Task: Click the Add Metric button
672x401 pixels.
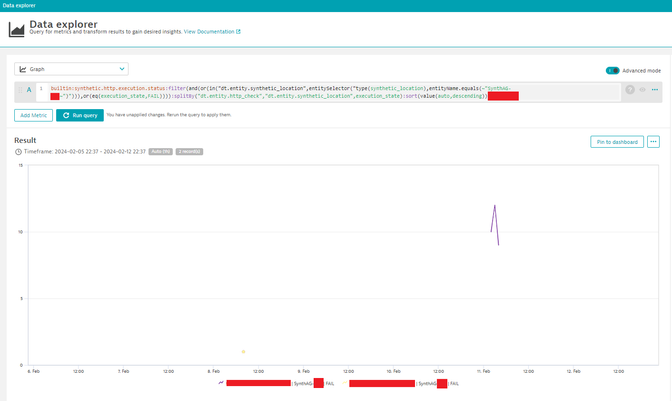Action: [33, 115]
